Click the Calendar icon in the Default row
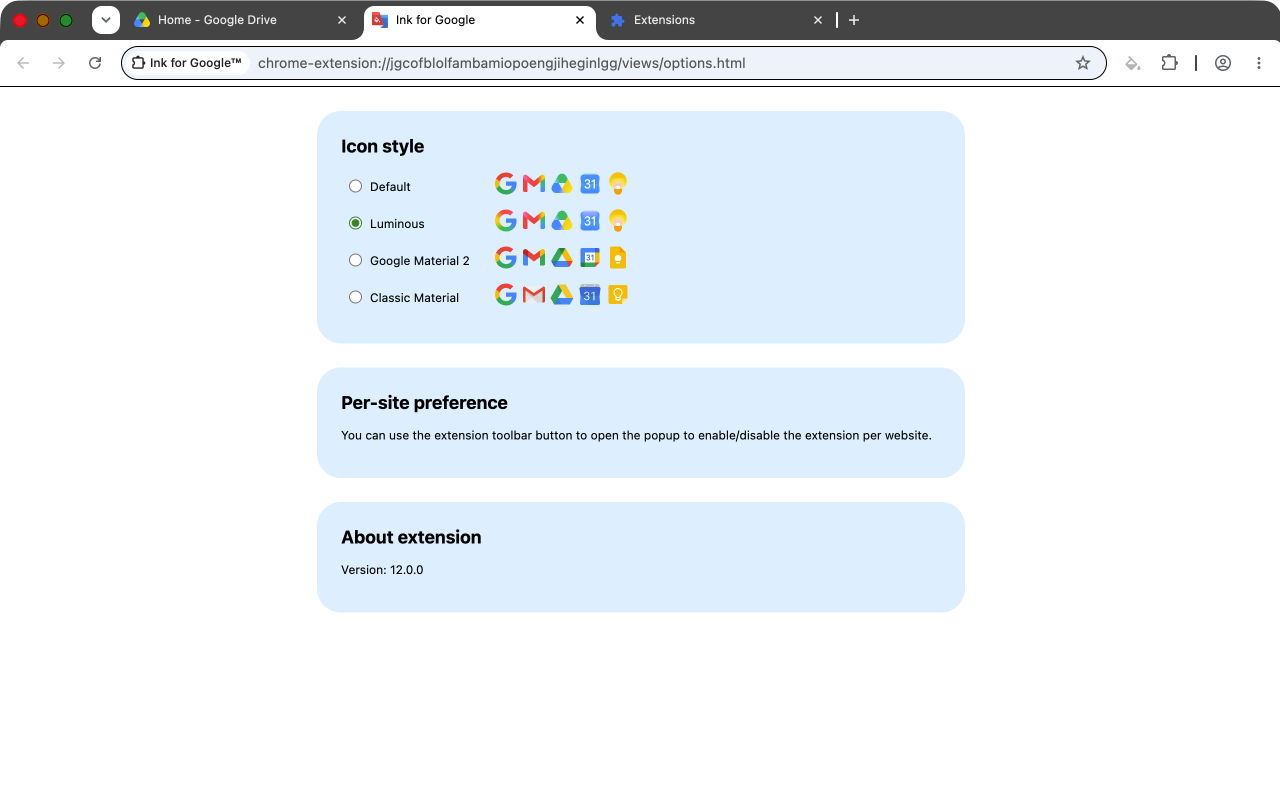Image resolution: width=1280 pixels, height=800 pixels. tap(590, 184)
